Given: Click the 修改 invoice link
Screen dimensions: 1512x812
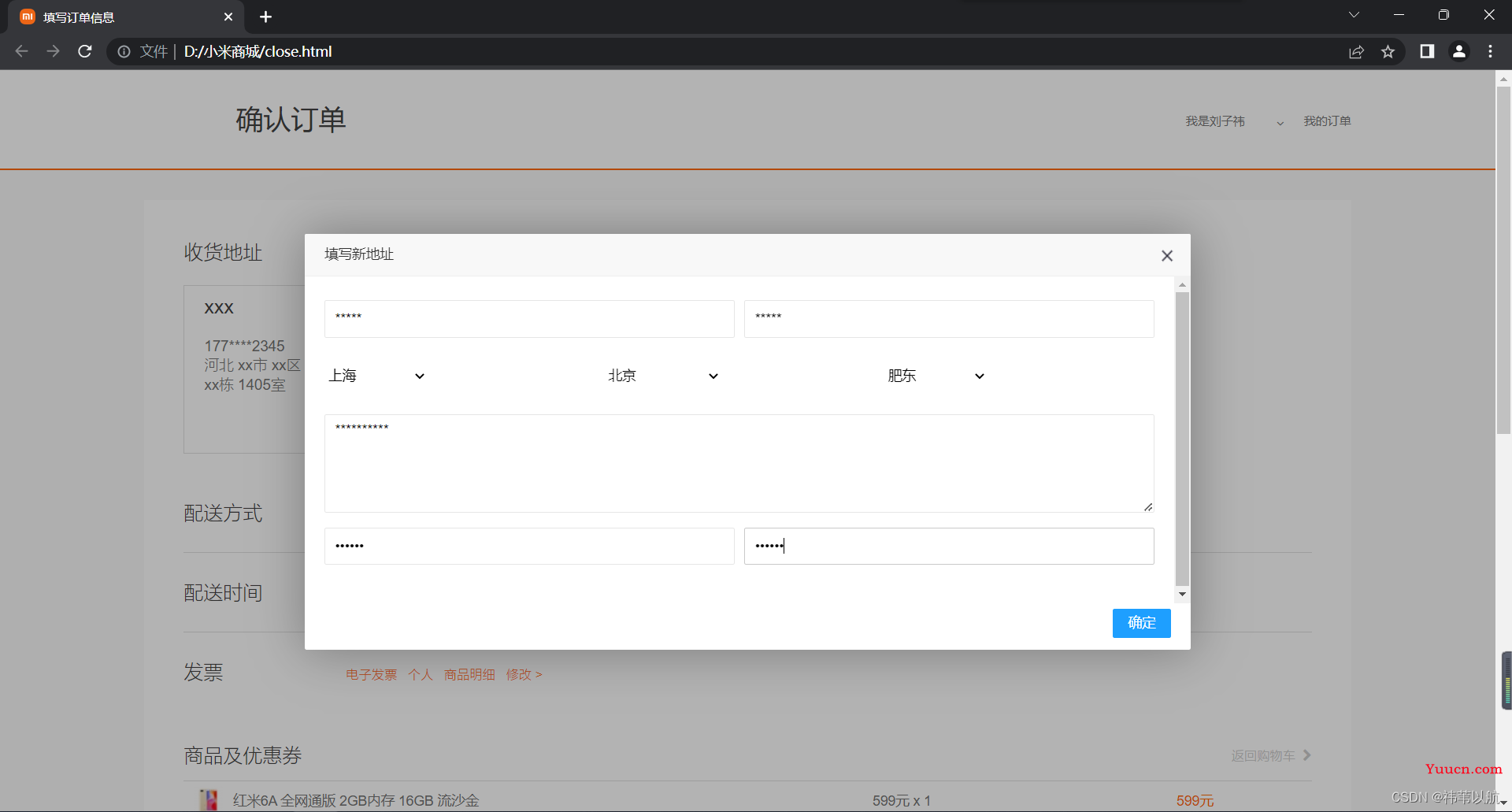Looking at the screenshot, I should 524,675.
